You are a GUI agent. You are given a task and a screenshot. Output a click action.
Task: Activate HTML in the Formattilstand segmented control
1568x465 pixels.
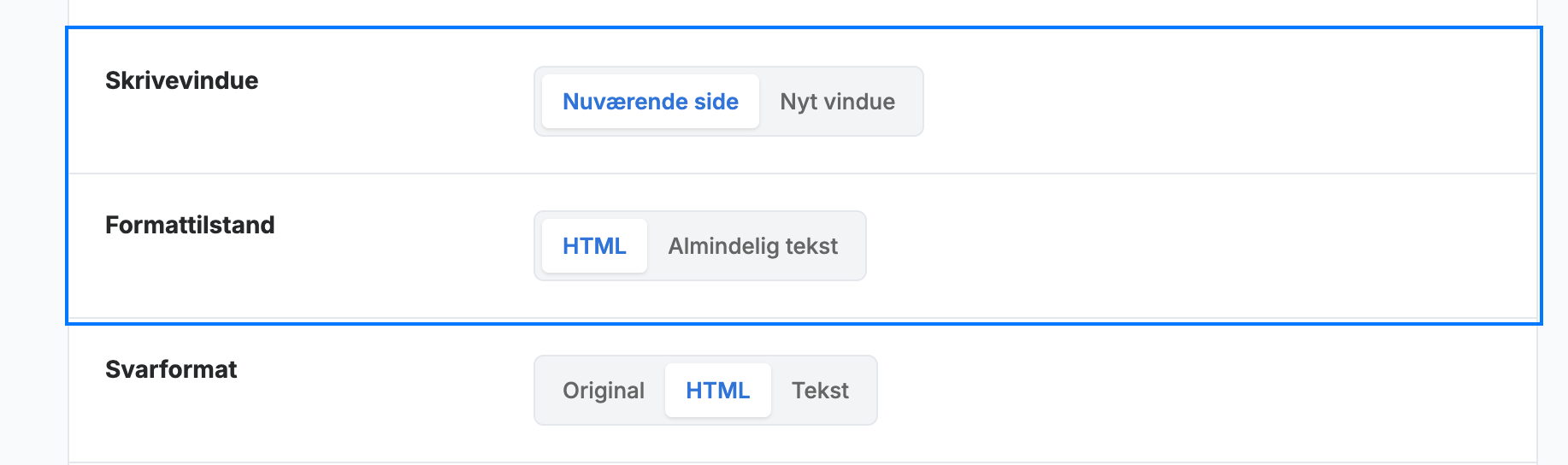[594, 246]
